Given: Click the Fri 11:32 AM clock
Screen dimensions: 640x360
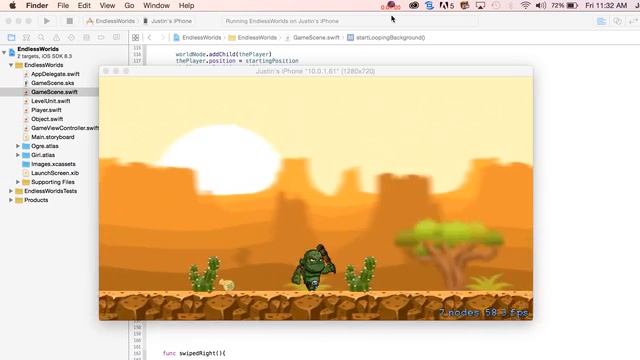Looking at the screenshot, I should click(x=606, y=5).
